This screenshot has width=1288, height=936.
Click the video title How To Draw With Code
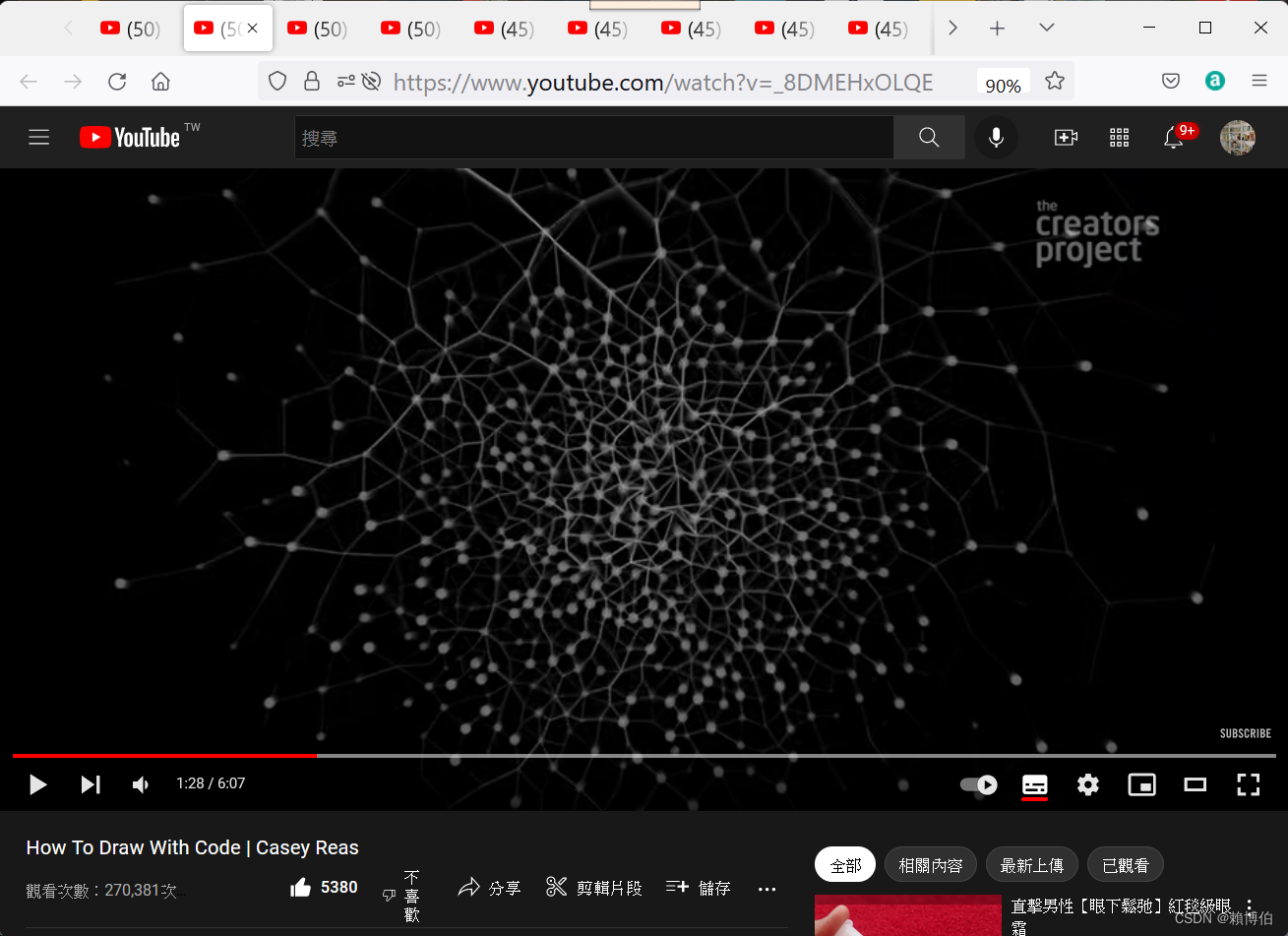coord(192,847)
